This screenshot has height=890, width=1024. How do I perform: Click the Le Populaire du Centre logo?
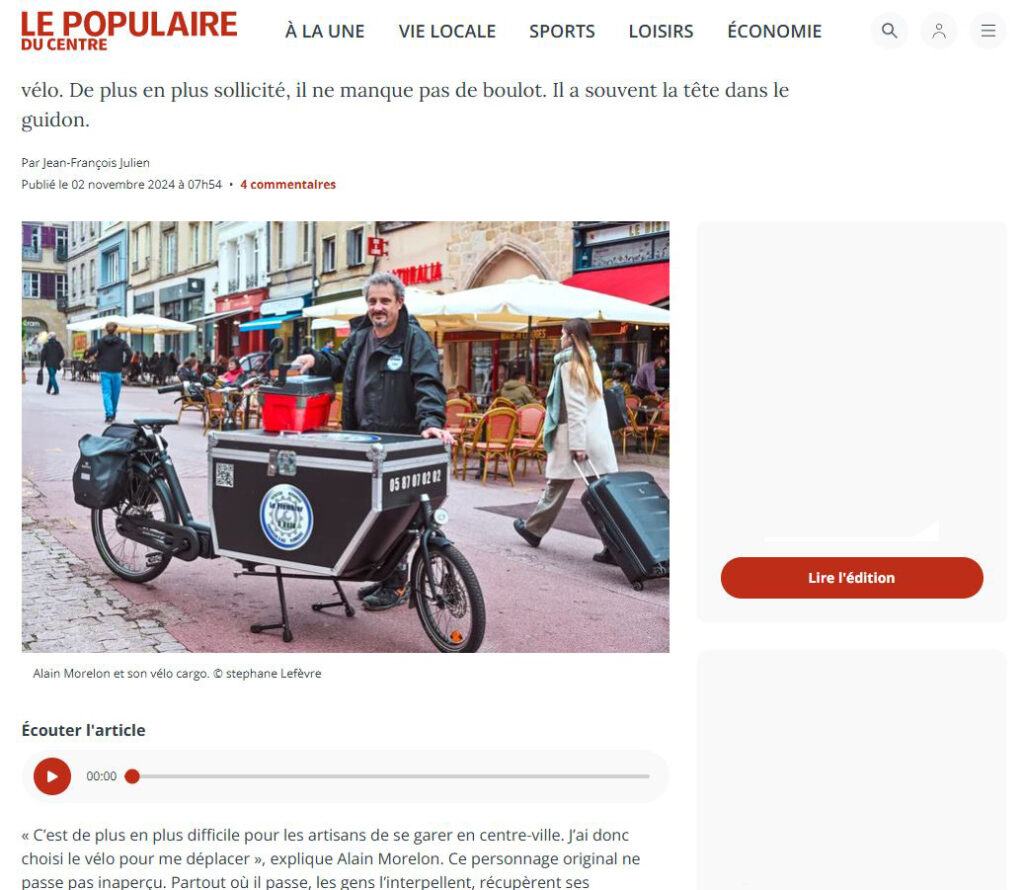tap(129, 31)
